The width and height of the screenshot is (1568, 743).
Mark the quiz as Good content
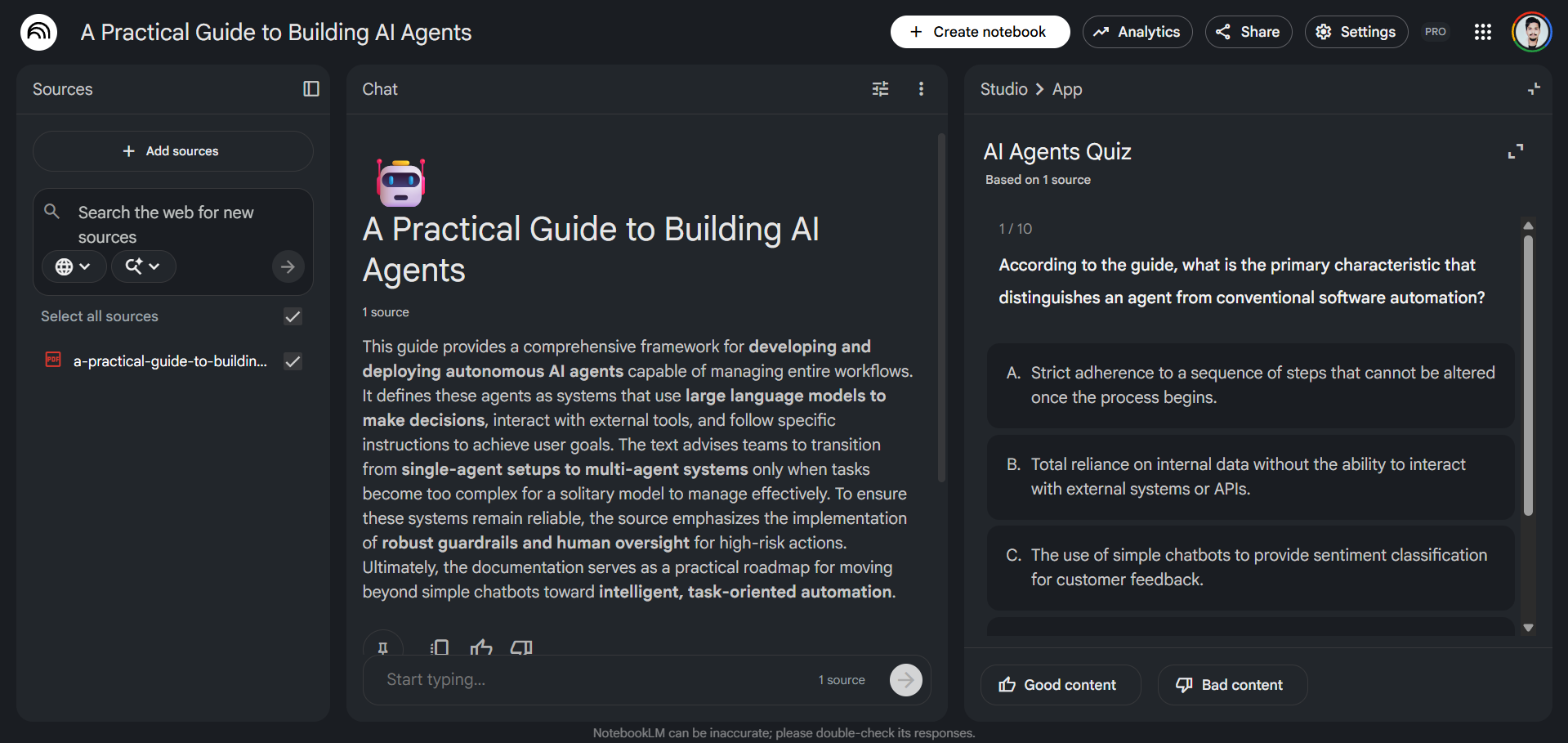[1060, 684]
